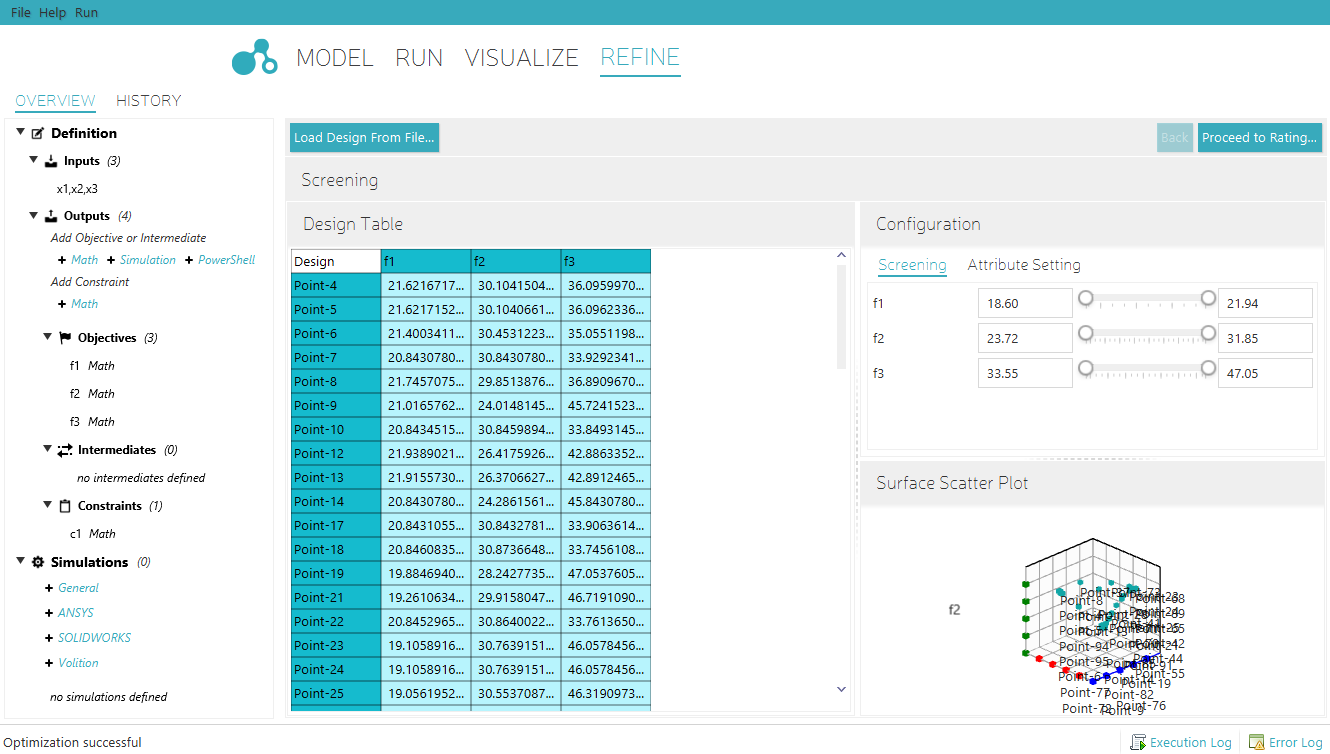Click the f2 slider maximum handle

[1208, 333]
